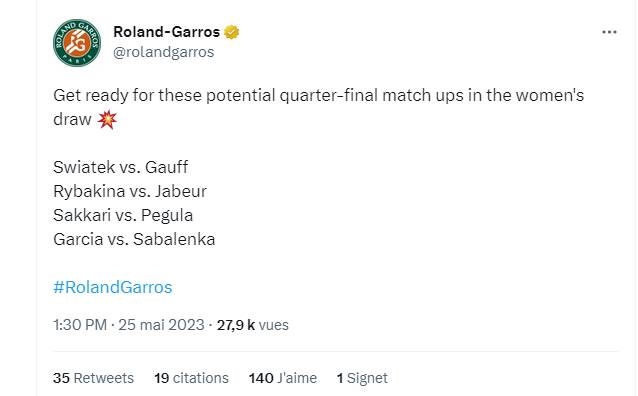Click the collision emoji after draw

107,120
